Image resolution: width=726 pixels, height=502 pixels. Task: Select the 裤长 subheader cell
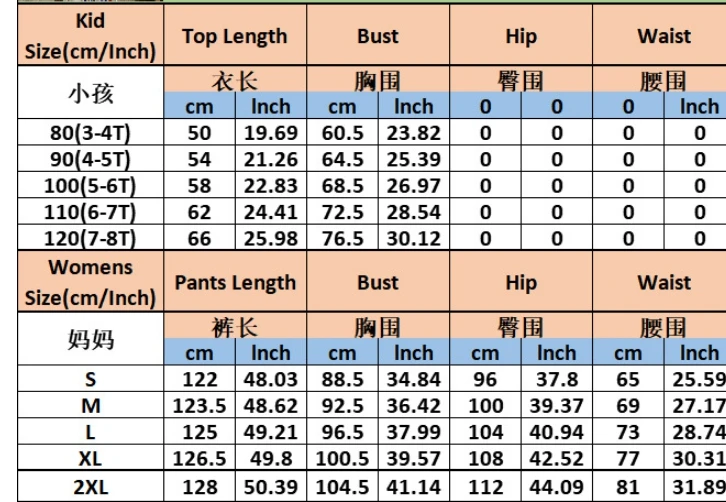[x=235, y=326]
